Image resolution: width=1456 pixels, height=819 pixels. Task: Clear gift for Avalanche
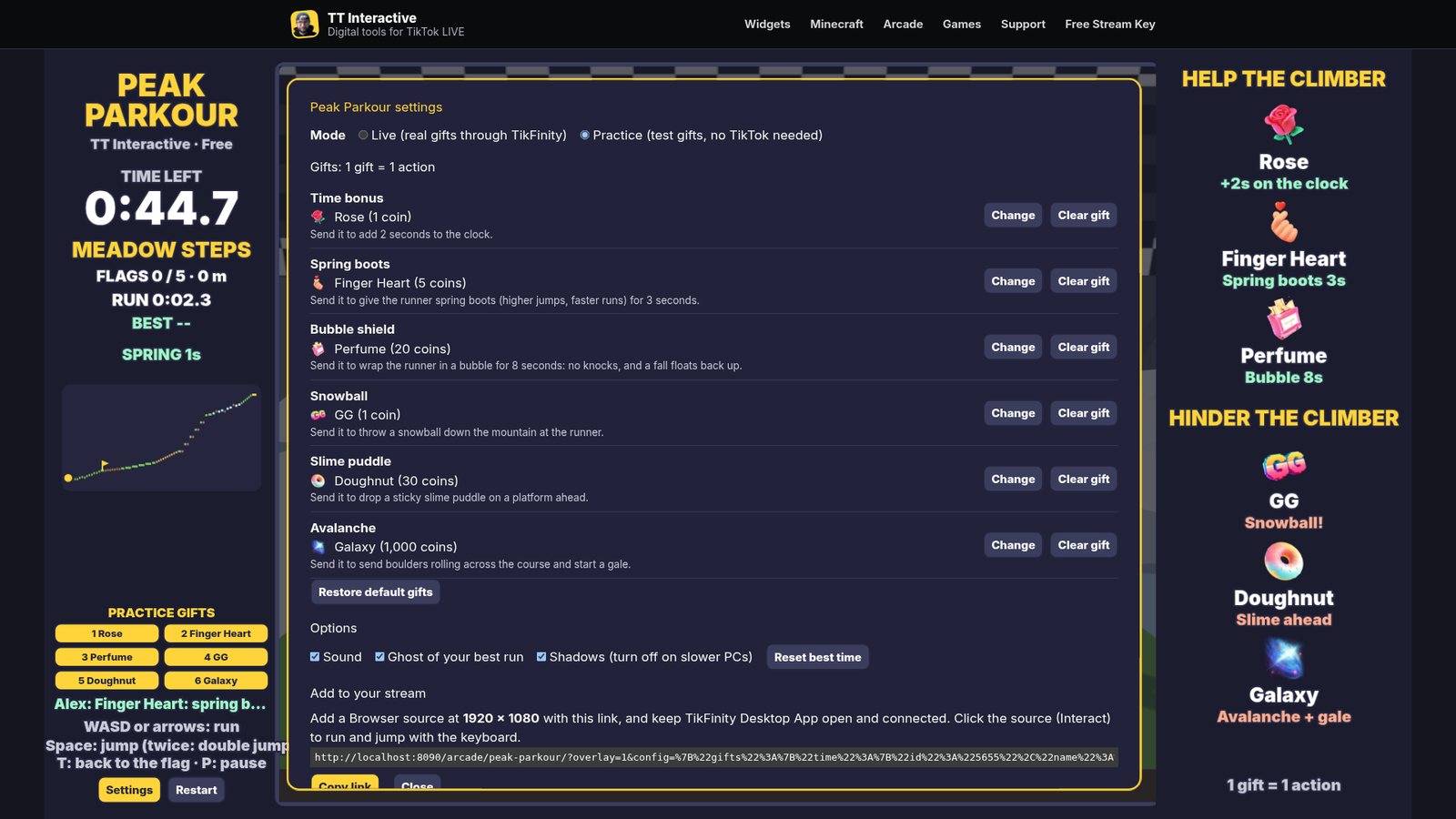coord(1083,545)
